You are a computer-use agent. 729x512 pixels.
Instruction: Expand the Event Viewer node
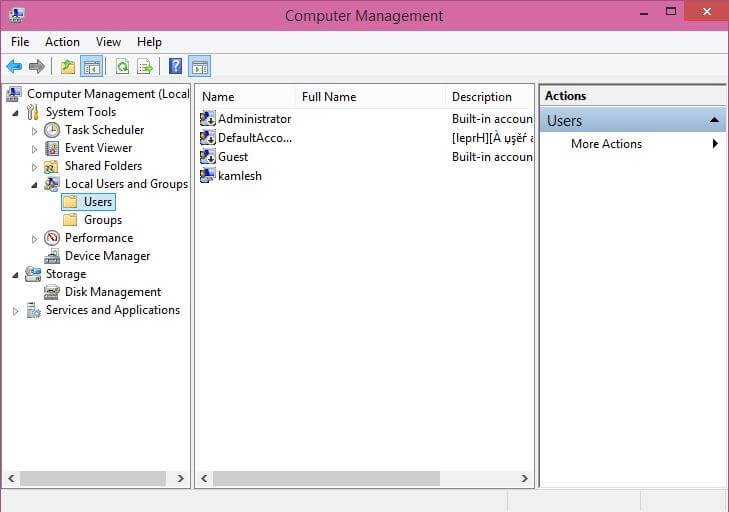tap(34, 149)
